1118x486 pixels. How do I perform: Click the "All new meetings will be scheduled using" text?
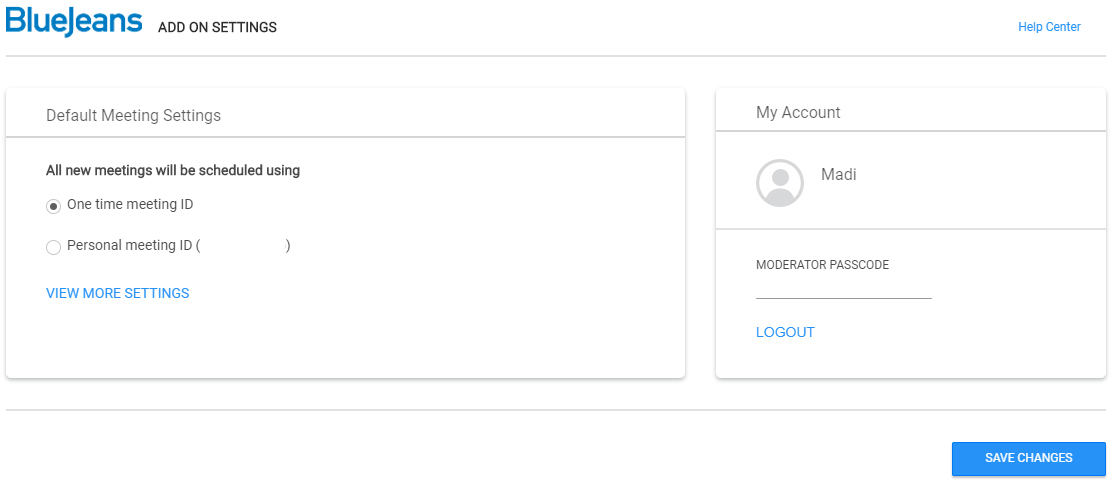coord(173,170)
